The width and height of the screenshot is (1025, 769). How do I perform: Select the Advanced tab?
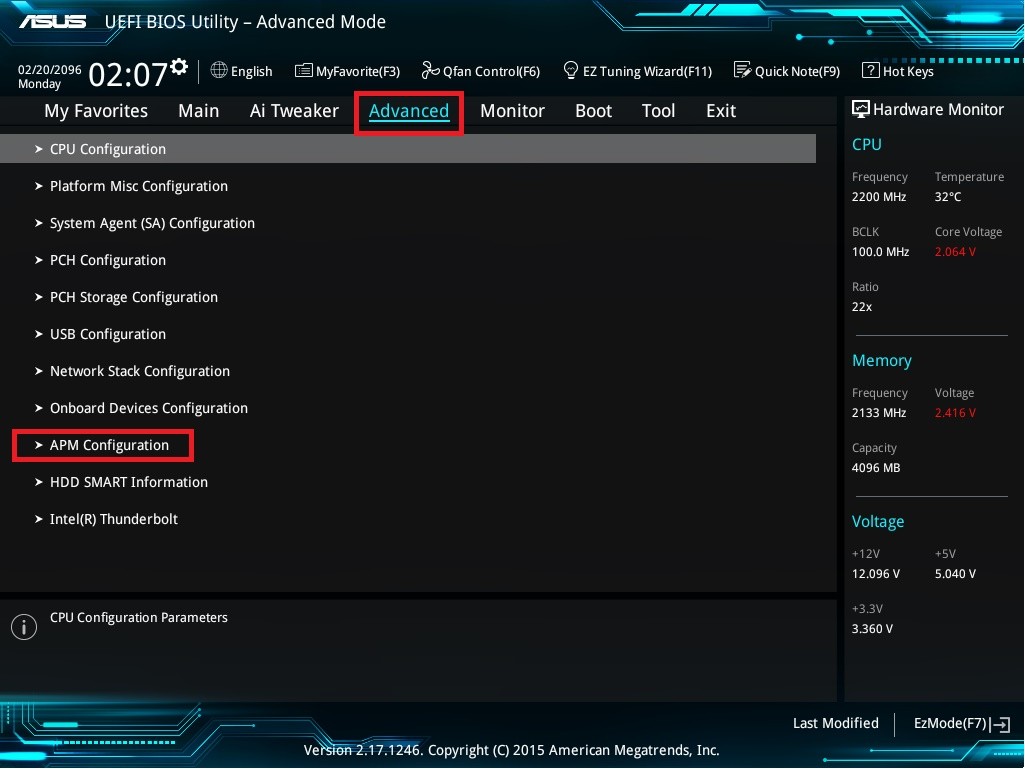click(409, 111)
